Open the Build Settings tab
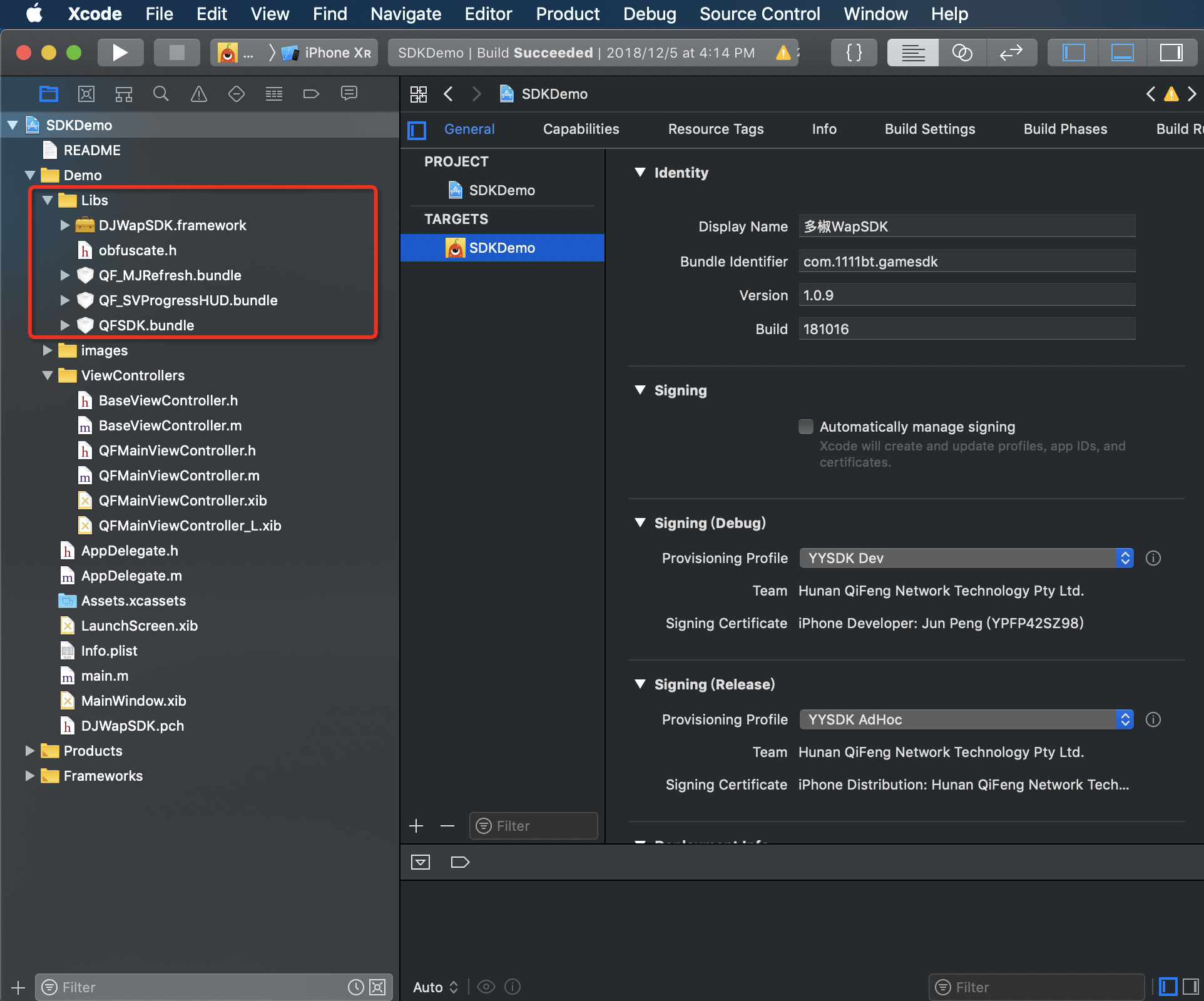Image resolution: width=1204 pixels, height=1001 pixels. point(930,129)
